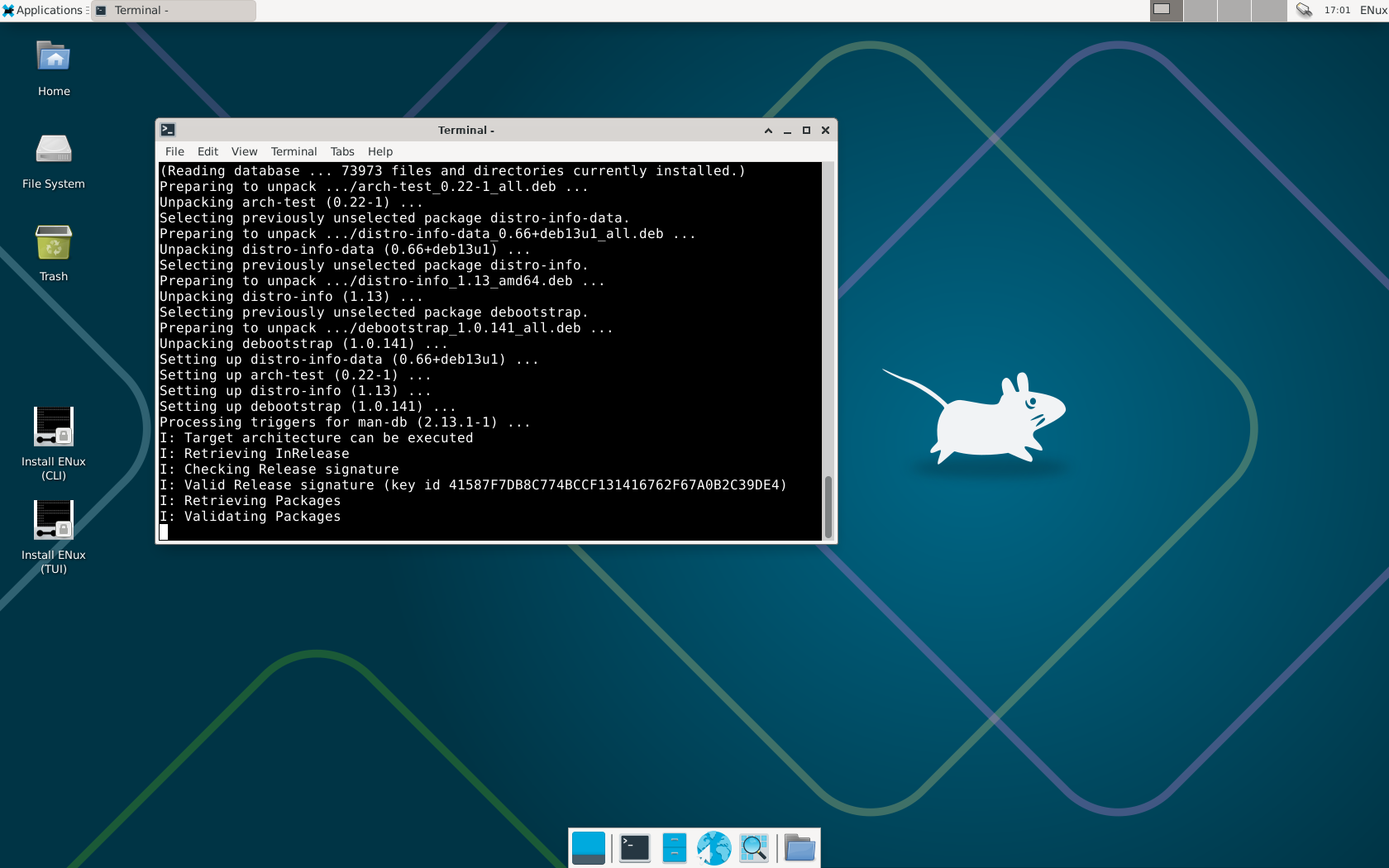1389x868 pixels.
Task: Click 'Unpacking distro-info (1.13)' line
Action: (x=291, y=297)
